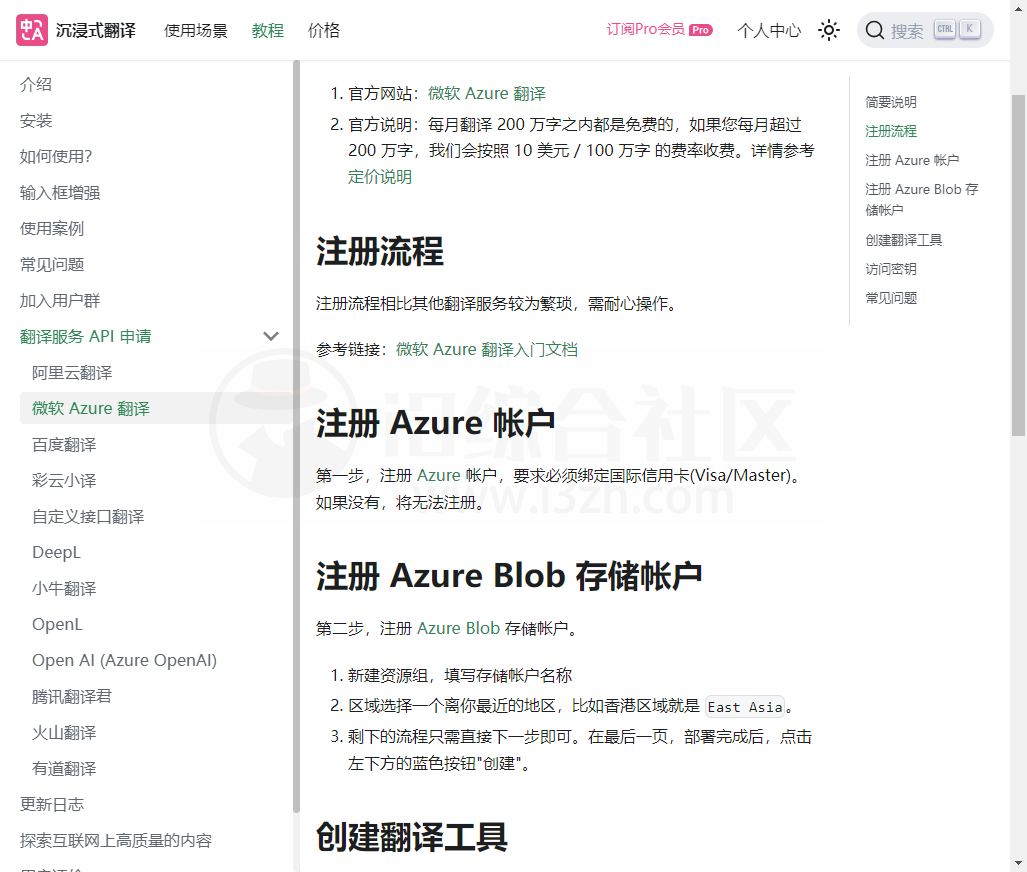
Task: Open the 自定义接口翻译 sidebar entry
Action: (x=88, y=516)
